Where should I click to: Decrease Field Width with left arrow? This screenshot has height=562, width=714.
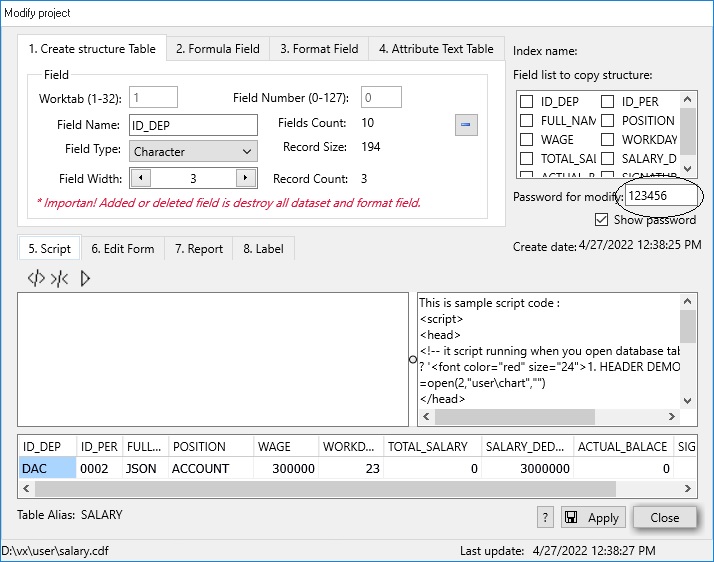tap(141, 178)
